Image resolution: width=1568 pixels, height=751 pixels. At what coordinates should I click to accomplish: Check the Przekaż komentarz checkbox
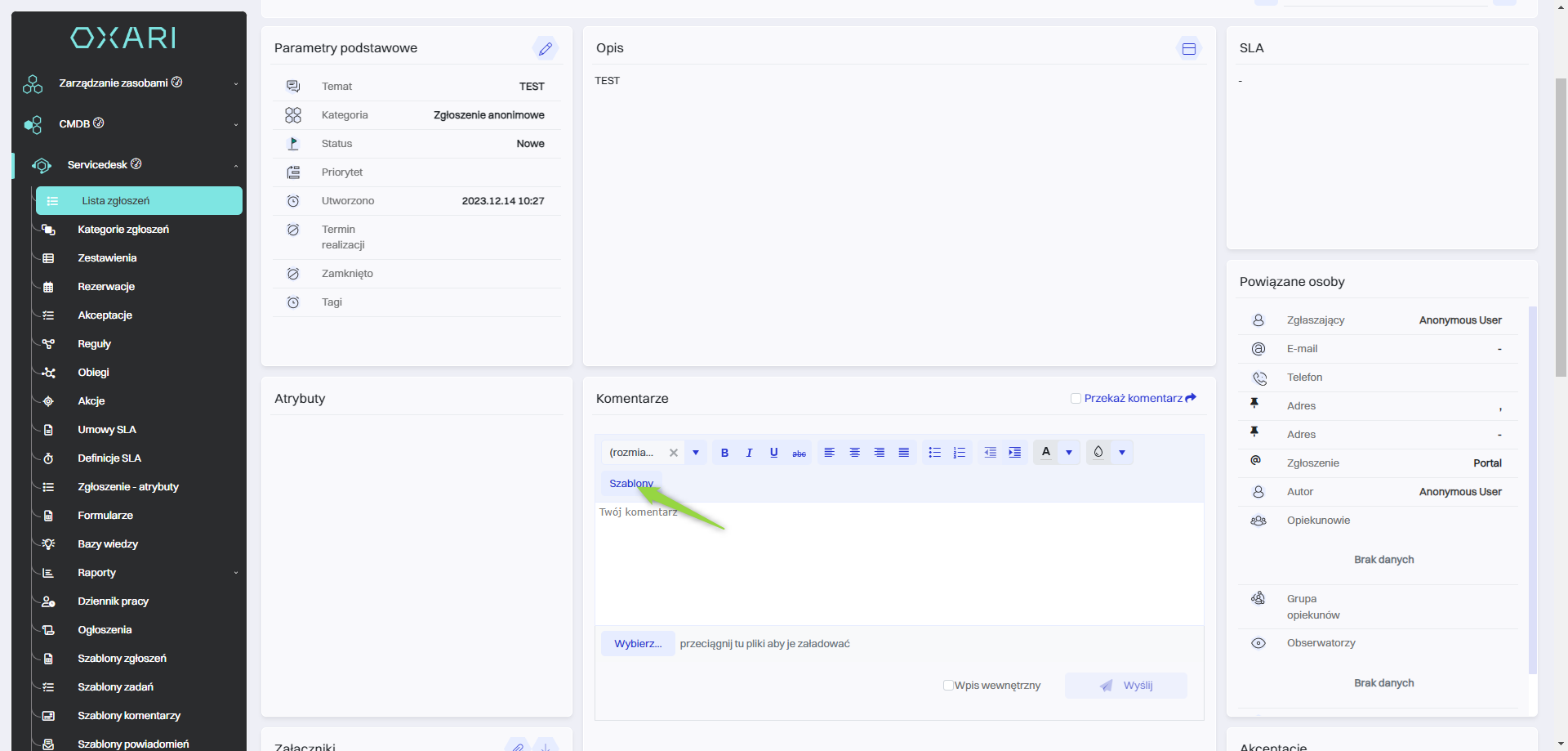click(1076, 399)
